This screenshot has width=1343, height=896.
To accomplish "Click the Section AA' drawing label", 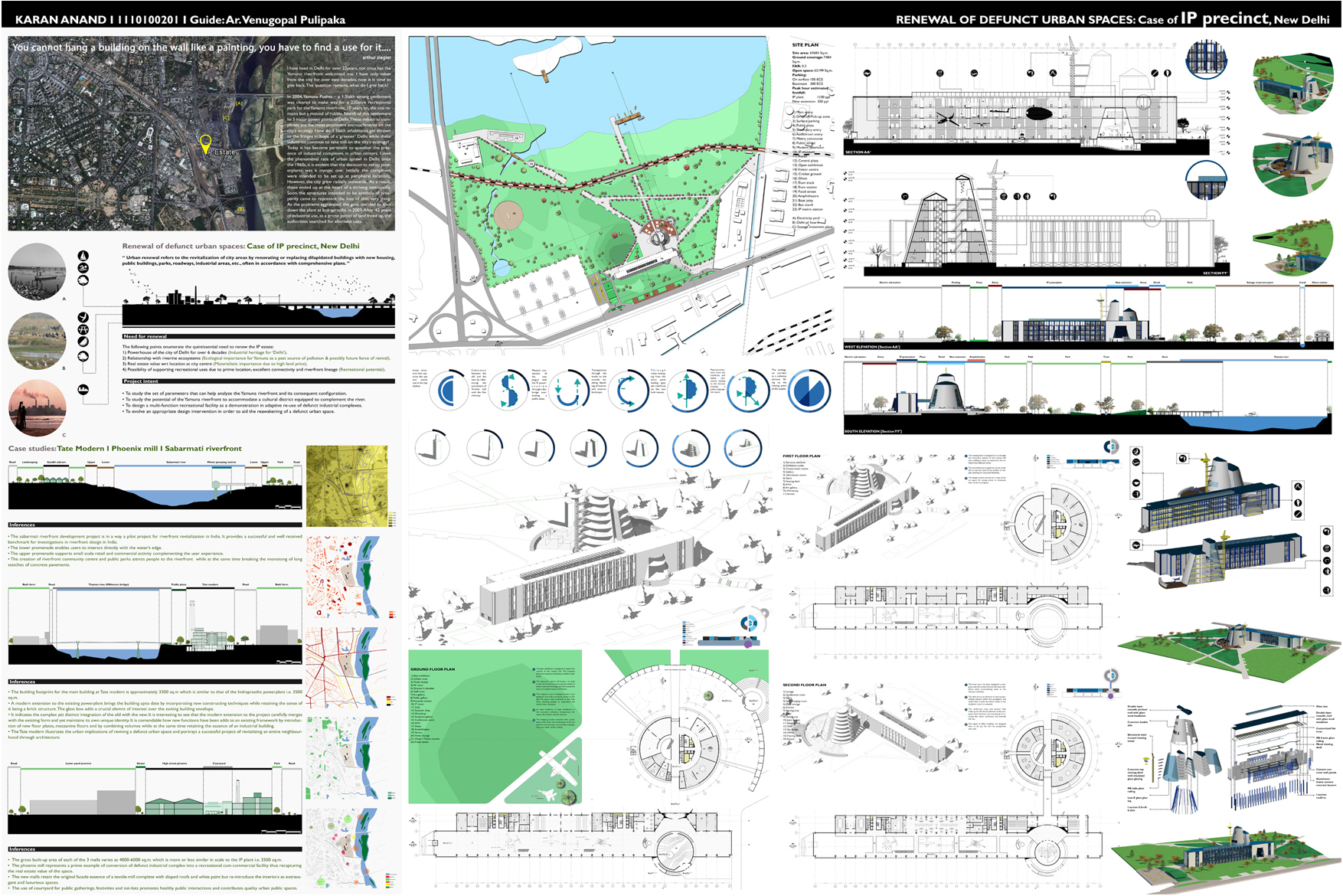I will point(858,152).
